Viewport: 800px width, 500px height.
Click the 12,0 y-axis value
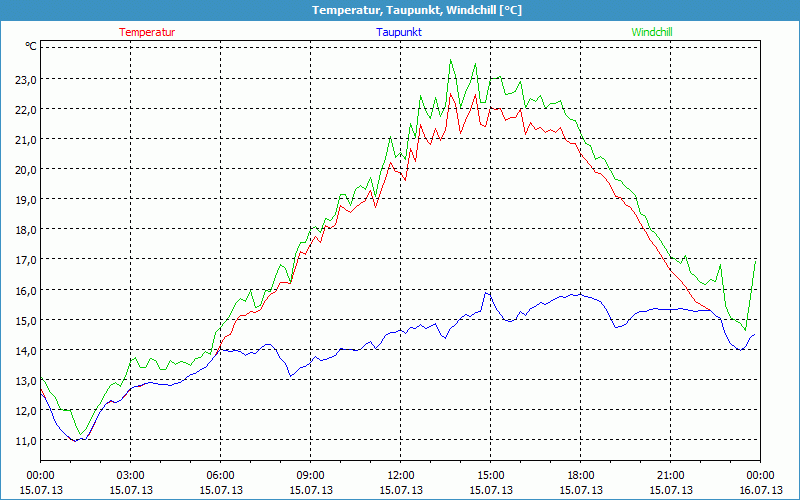[x=28, y=411]
